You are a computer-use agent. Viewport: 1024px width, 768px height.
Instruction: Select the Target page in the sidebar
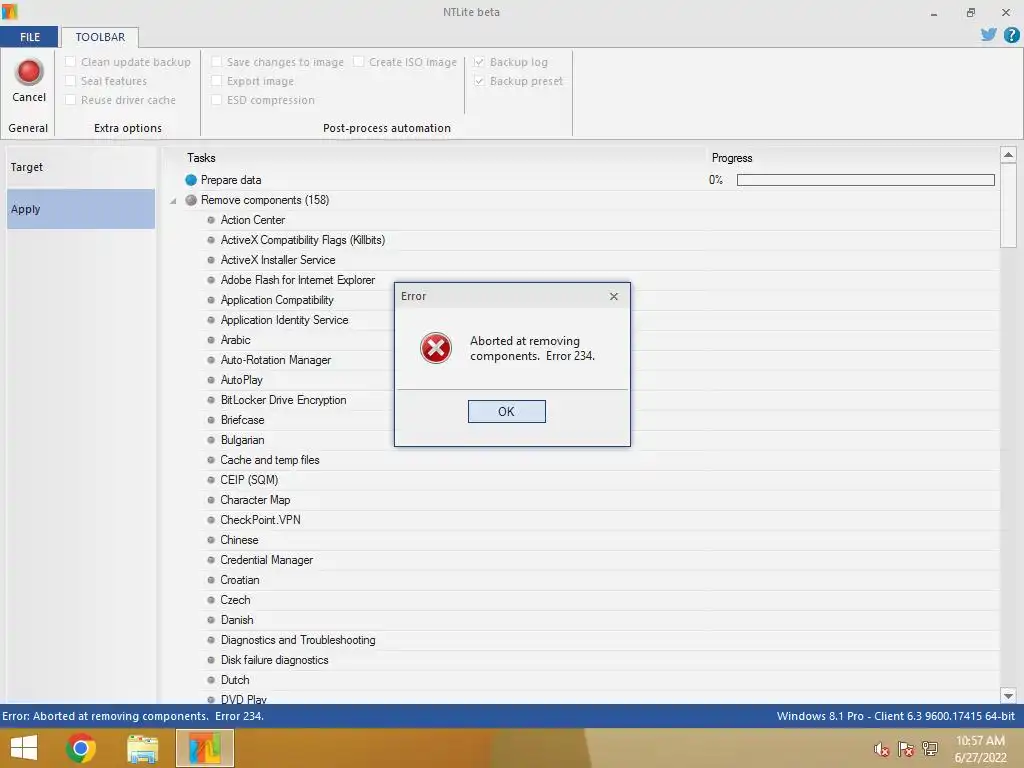(x=81, y=167)
